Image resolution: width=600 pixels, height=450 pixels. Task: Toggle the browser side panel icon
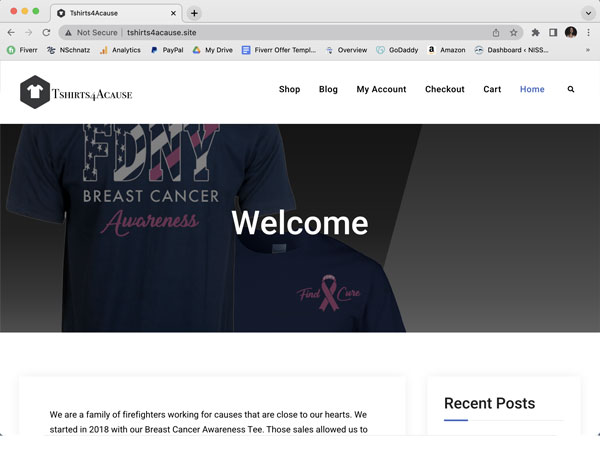click(x=553, y=32)
